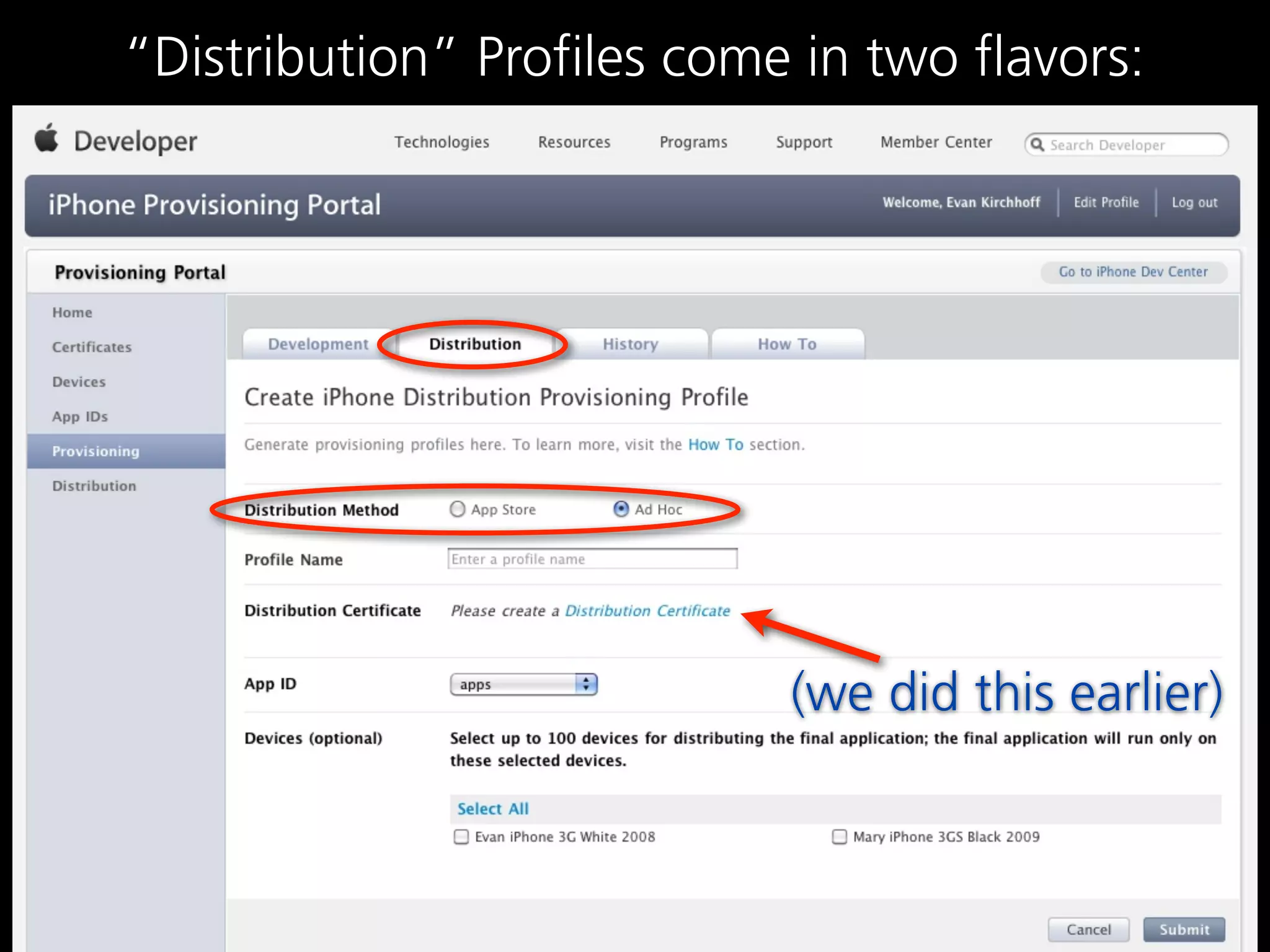This screenshot has height=952, width=1270.
Task: Click Create iPhone Distribution Provisioning Profile heading
Action: point(496,397)
